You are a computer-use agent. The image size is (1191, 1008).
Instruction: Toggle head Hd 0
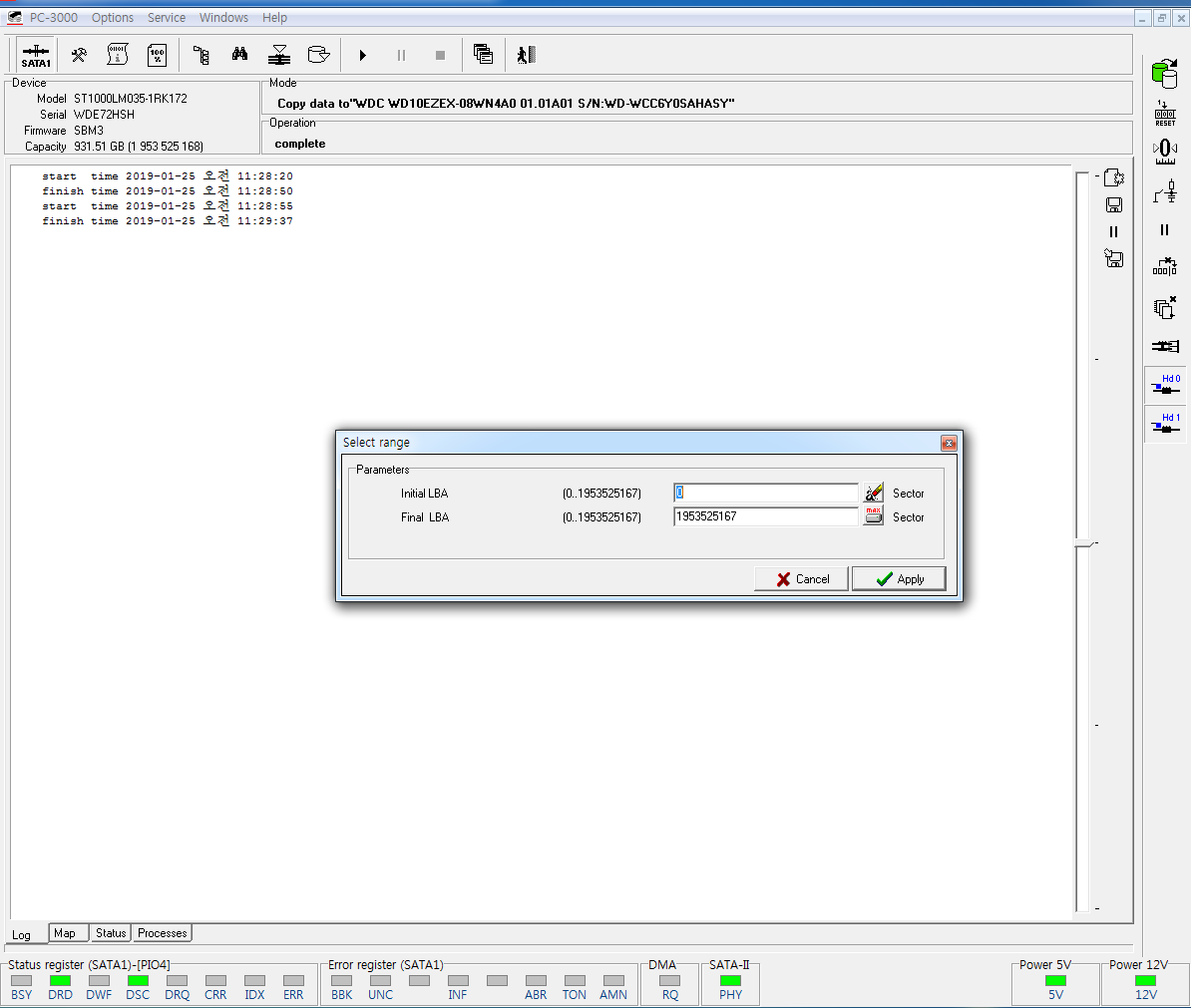[x=1165, y=384]
